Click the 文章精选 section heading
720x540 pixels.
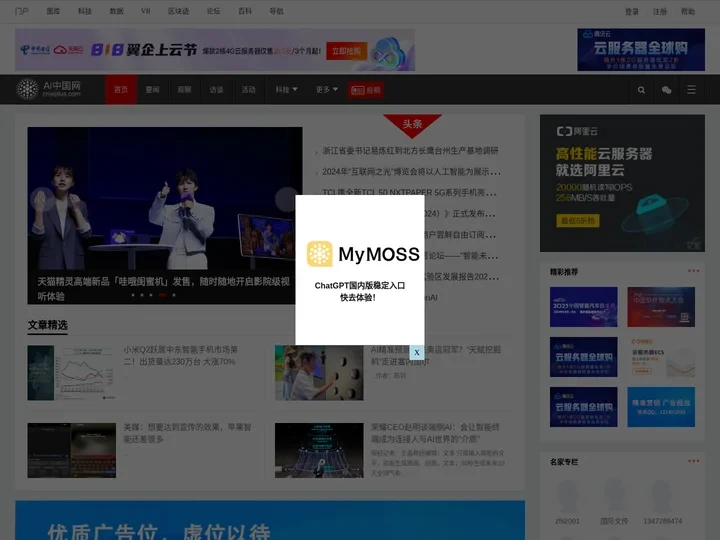pyautogui.click(x=47, y=325)
